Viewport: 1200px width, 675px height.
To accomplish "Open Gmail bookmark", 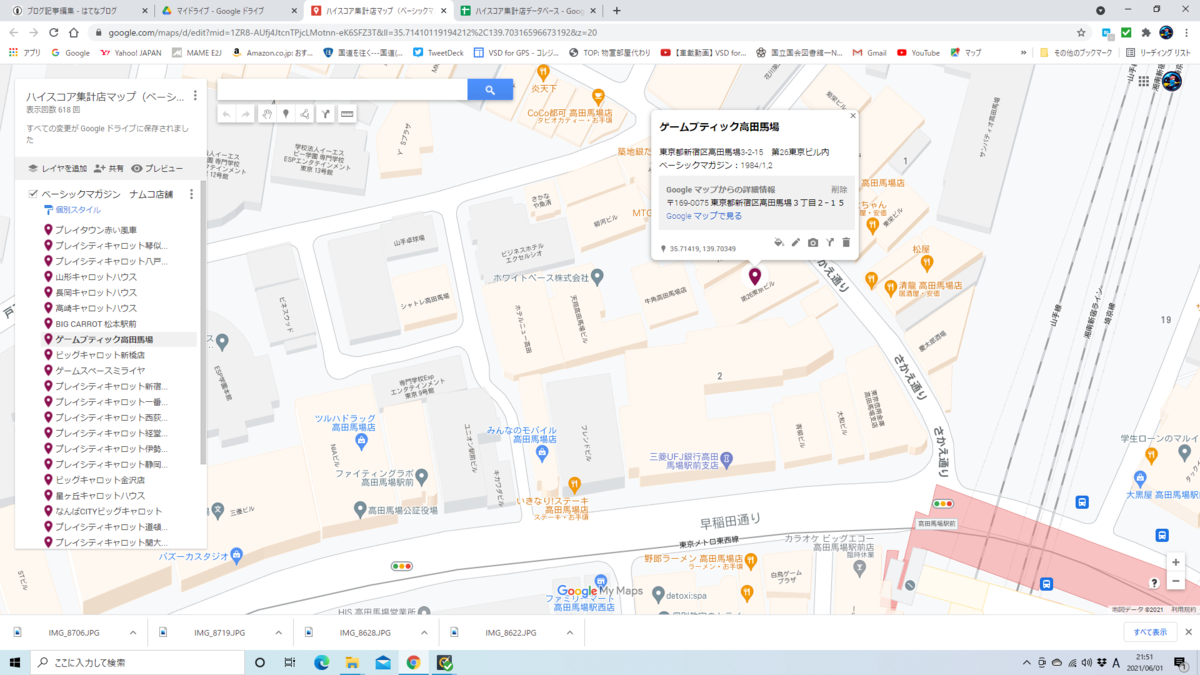I will click(869, 53).
